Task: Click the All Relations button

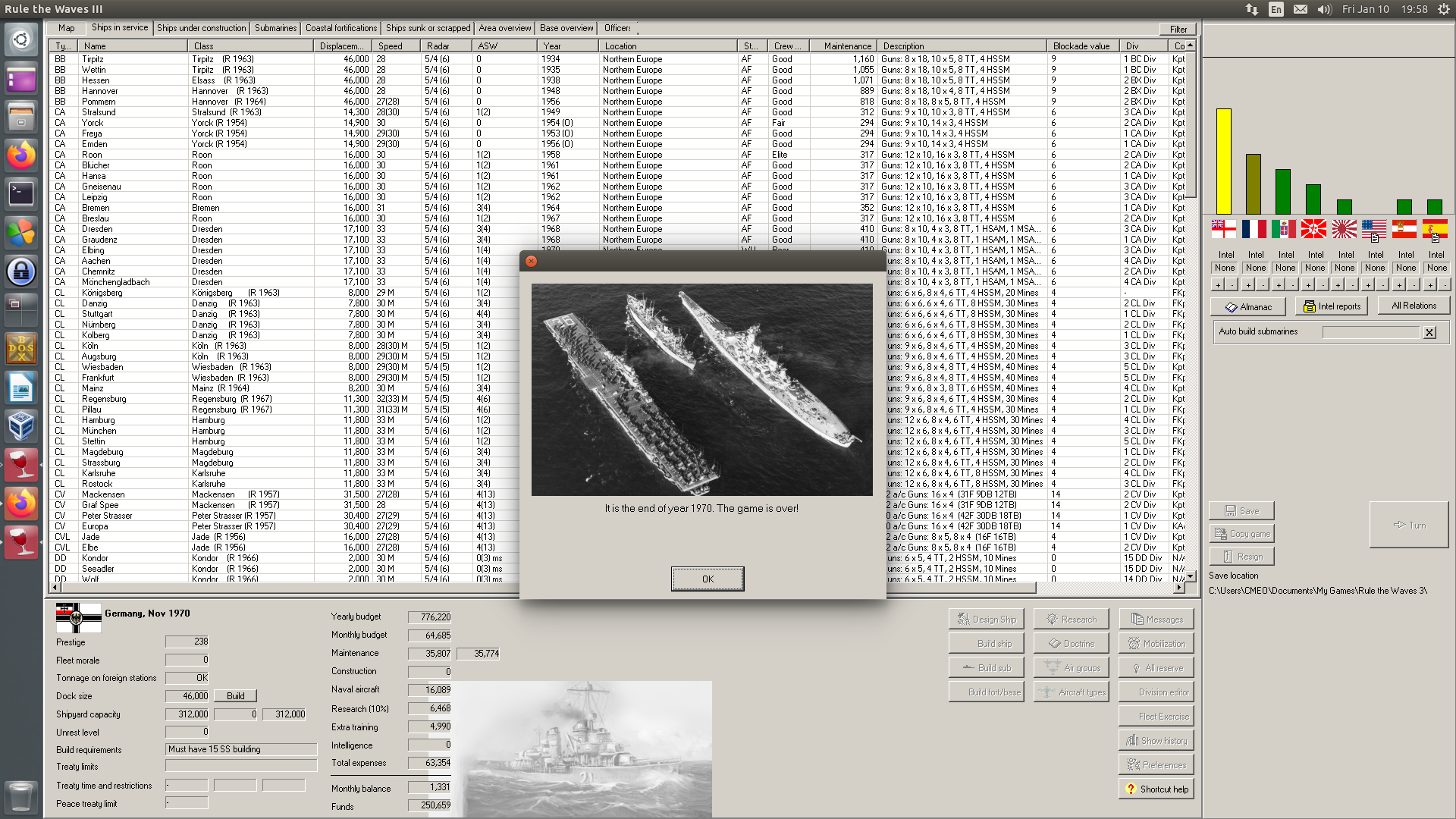Action: coord(1414,306)
